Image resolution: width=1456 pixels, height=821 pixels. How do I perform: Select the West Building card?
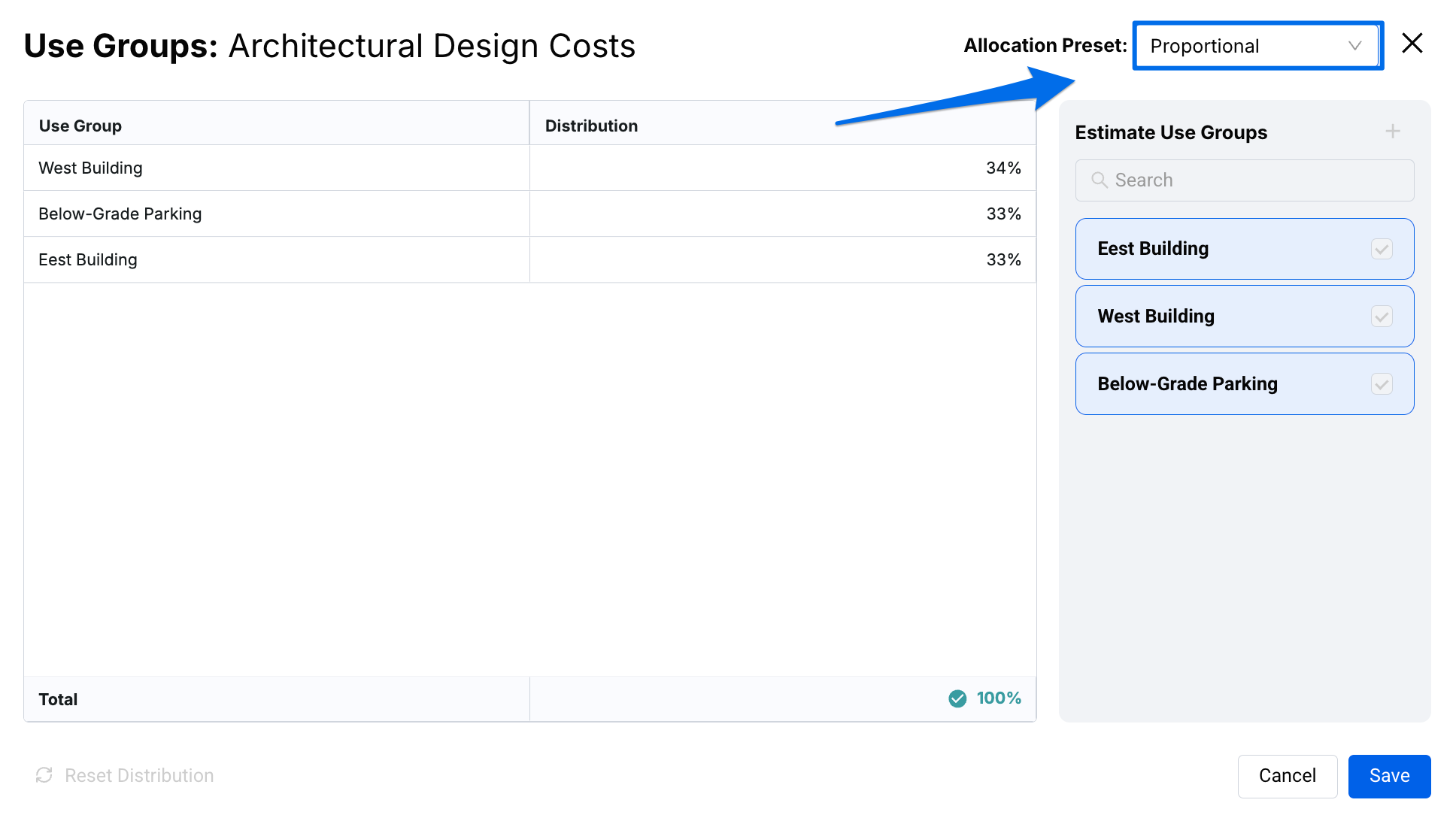[1244, 317]
